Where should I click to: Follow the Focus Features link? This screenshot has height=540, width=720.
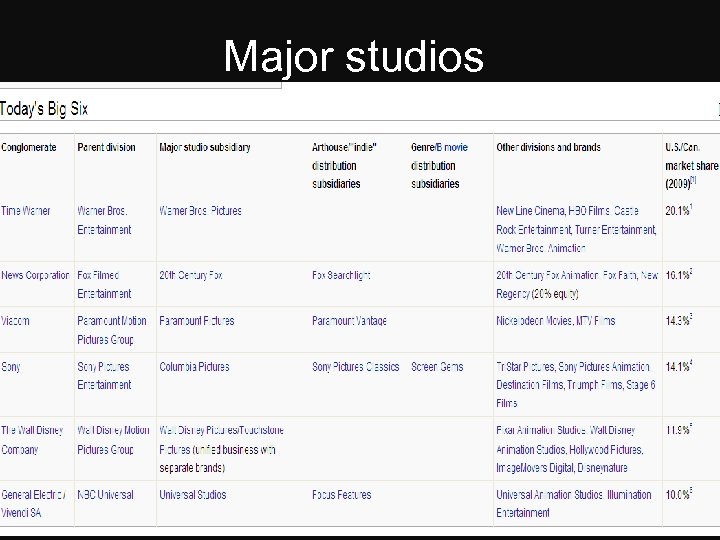pyautogui.click(x=342, y=495)
